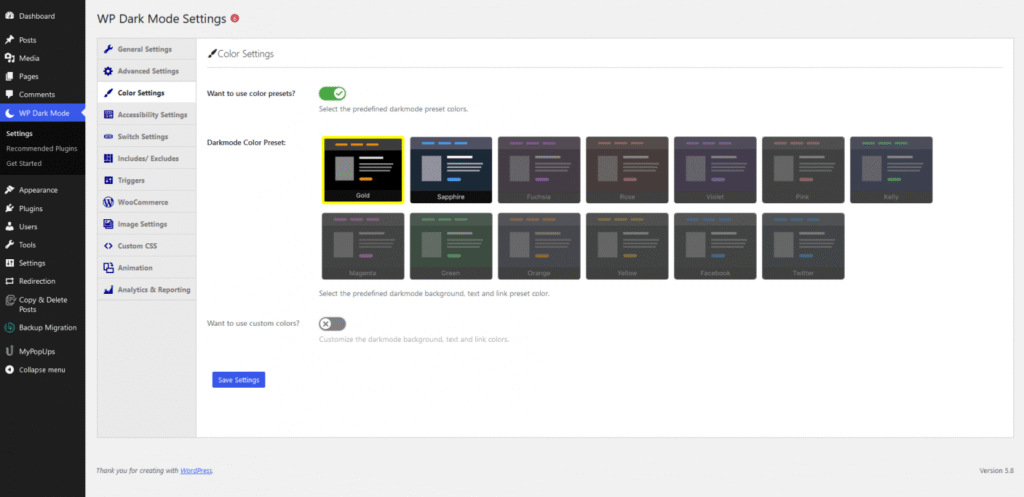Click the Custom CSS code brackets icon
Screen dimensions: 1024x497
(x=108, y=246)
